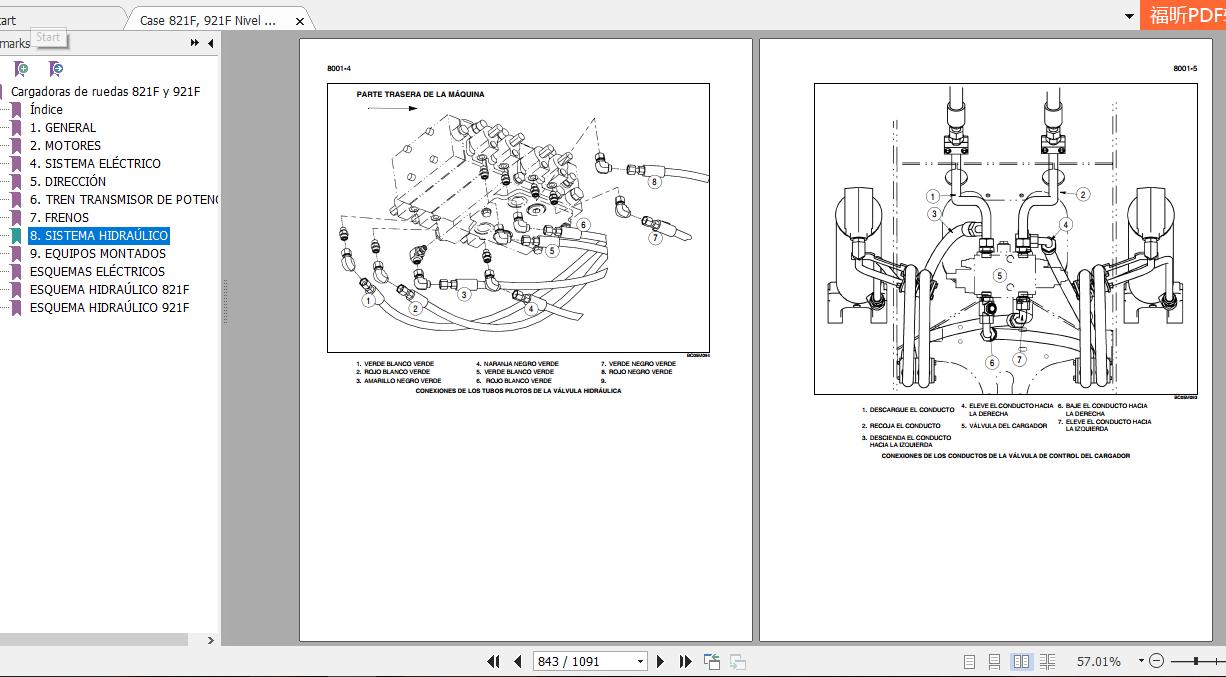The image size is (1226, 677).
Task: Open the page number dropdown
Action: click(640, 661)
